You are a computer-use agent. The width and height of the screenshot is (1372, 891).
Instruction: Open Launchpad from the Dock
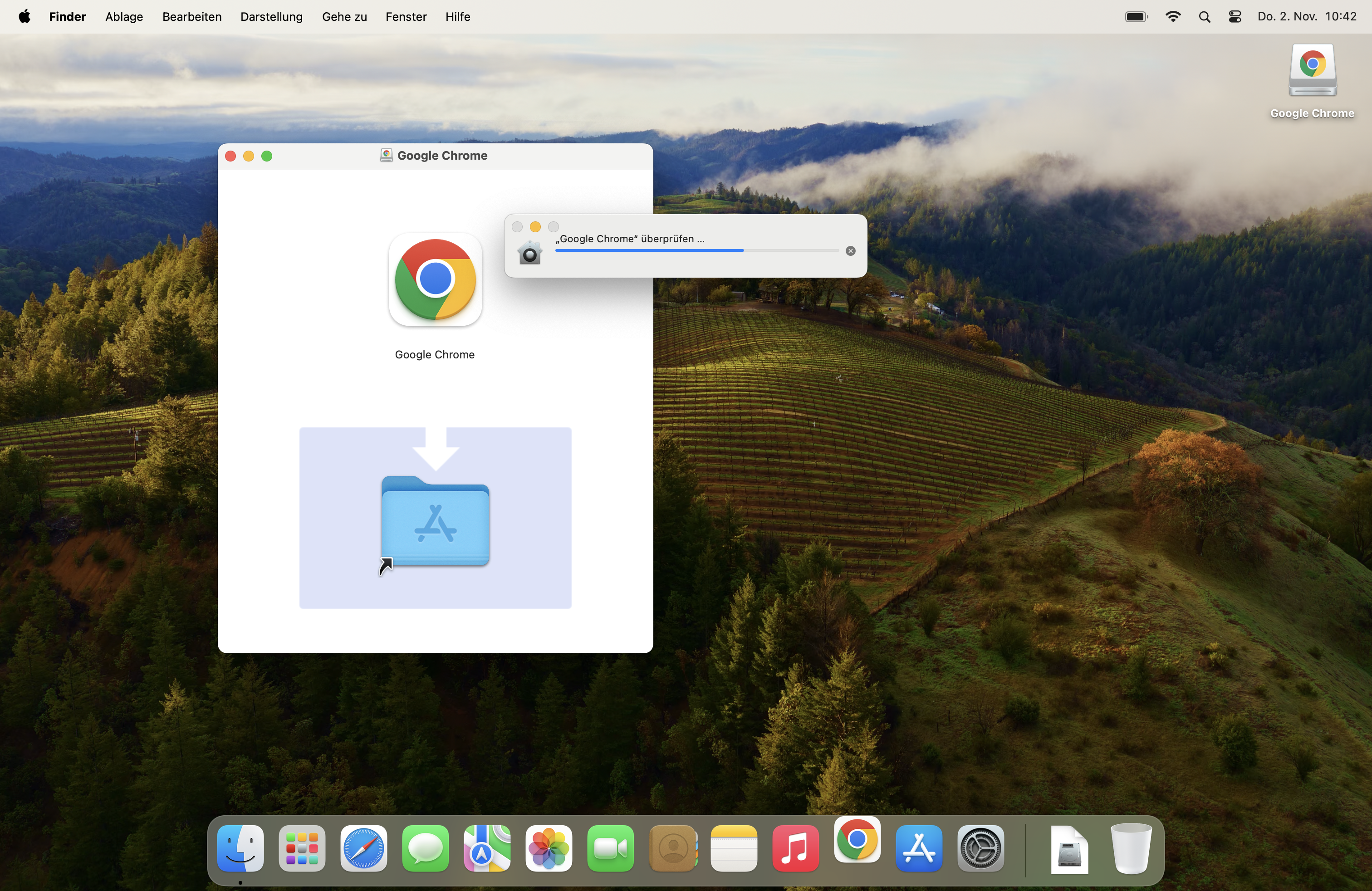point(302,848)
